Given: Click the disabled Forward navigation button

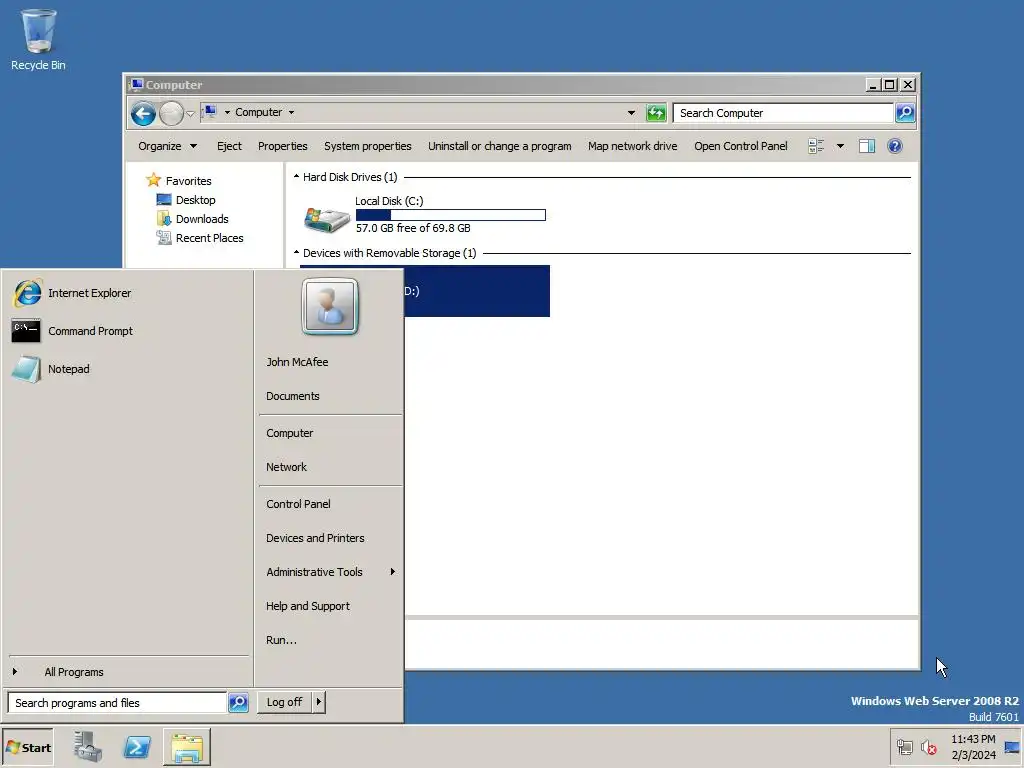Looking at the screenshot, I should pyautogui.click(x=171, y=114).
